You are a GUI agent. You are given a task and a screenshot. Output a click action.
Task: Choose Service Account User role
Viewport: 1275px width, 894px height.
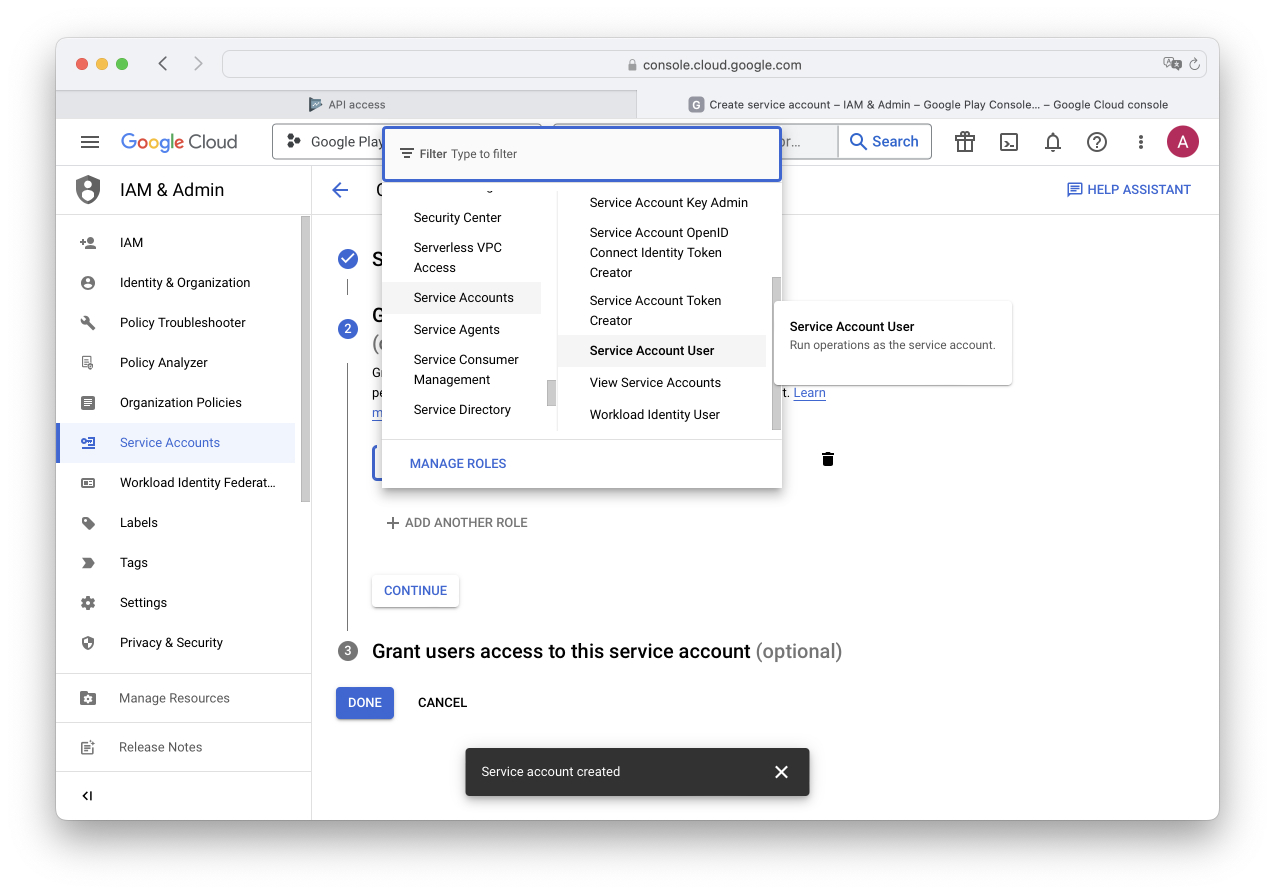click(x=662, y=351)
